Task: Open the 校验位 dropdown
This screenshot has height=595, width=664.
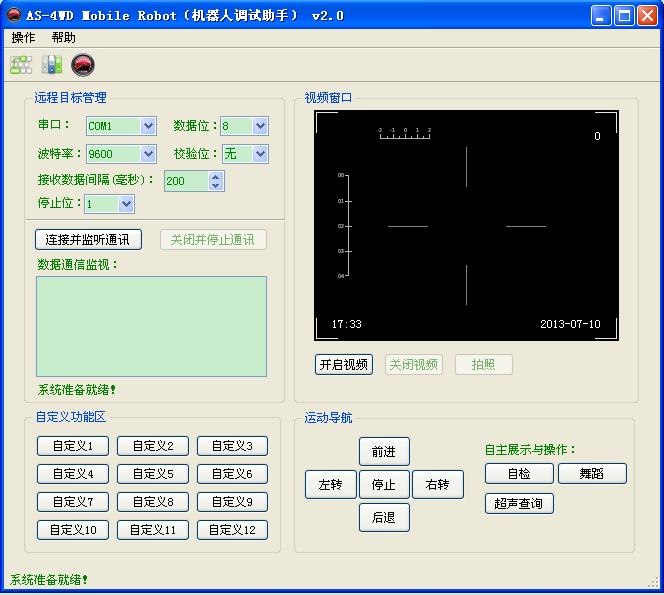Action: tap(260, 154)
